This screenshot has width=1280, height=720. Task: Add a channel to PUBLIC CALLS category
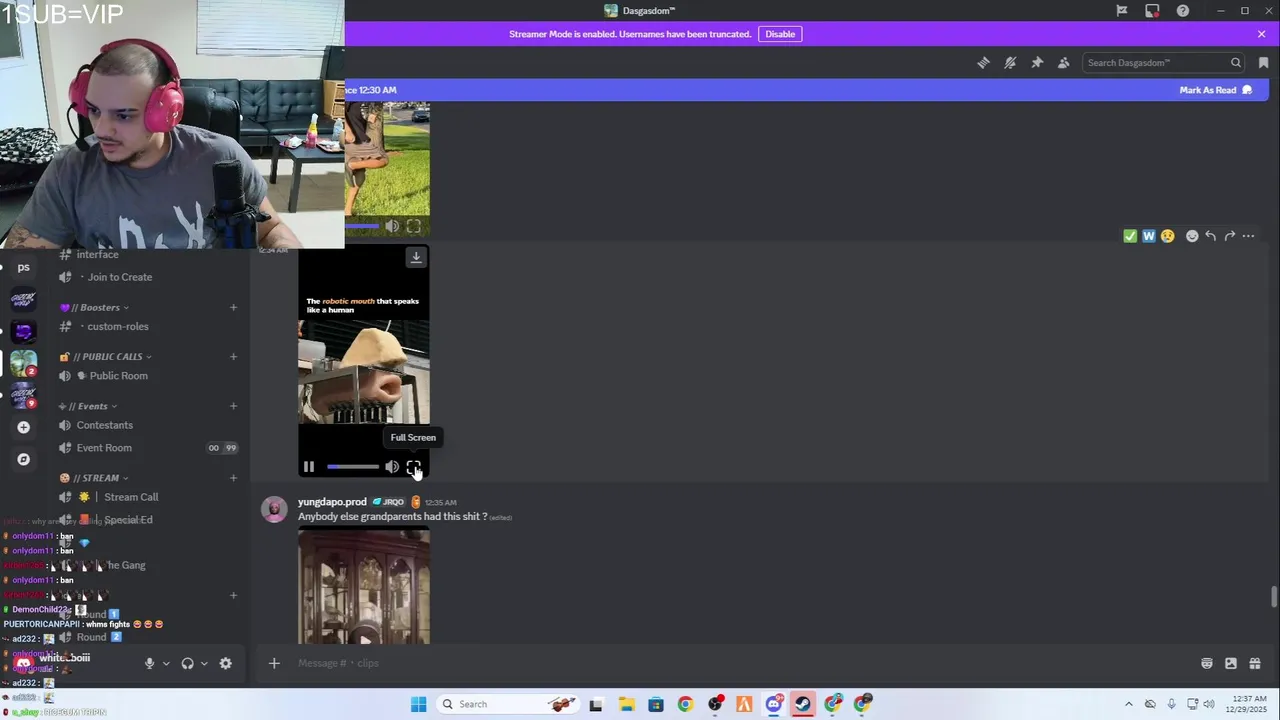(x=233, y=357)
